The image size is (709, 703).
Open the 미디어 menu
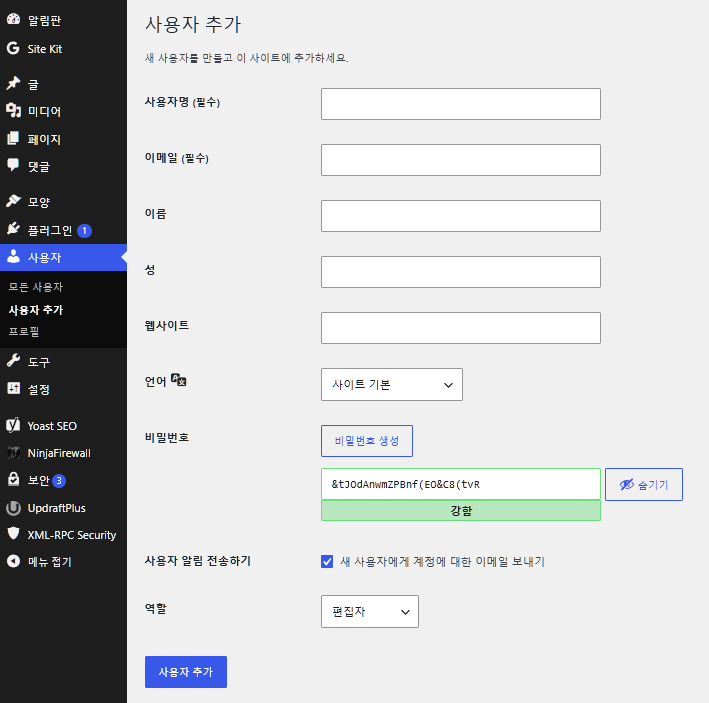click(x=44, y=111)
